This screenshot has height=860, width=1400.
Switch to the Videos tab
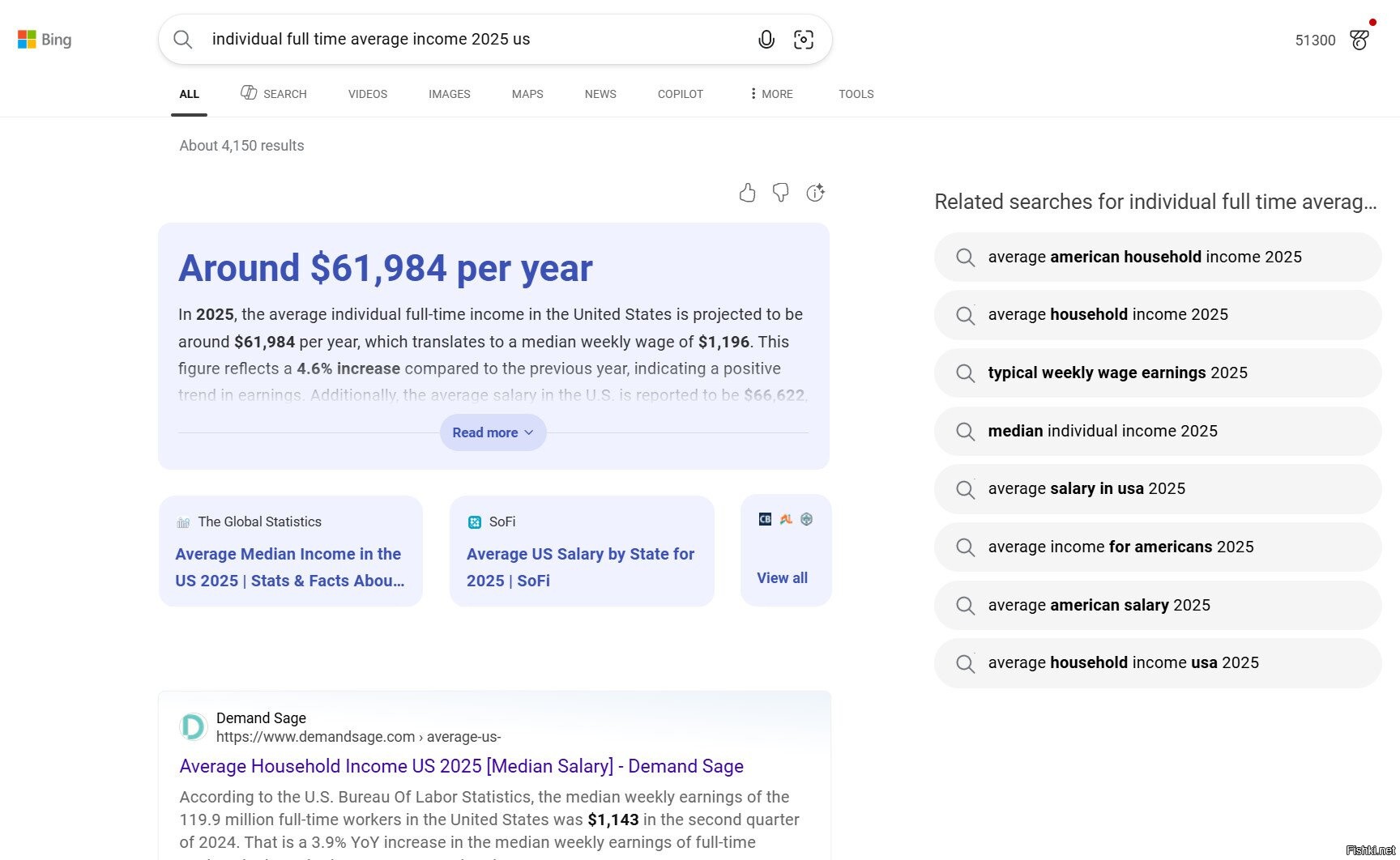tap(368, 94)
